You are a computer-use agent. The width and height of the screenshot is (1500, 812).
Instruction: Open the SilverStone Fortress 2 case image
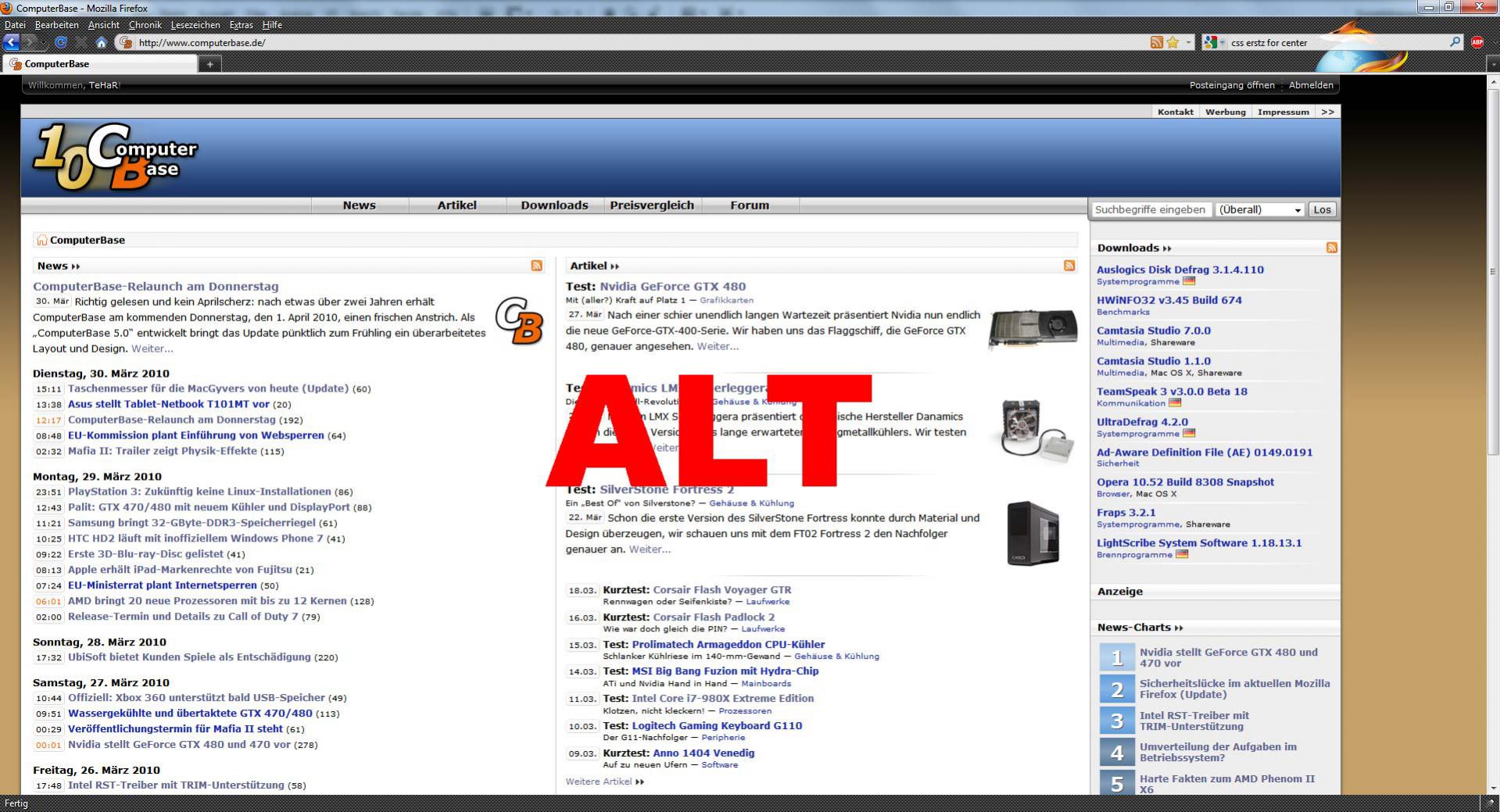tap(1033, 534)
